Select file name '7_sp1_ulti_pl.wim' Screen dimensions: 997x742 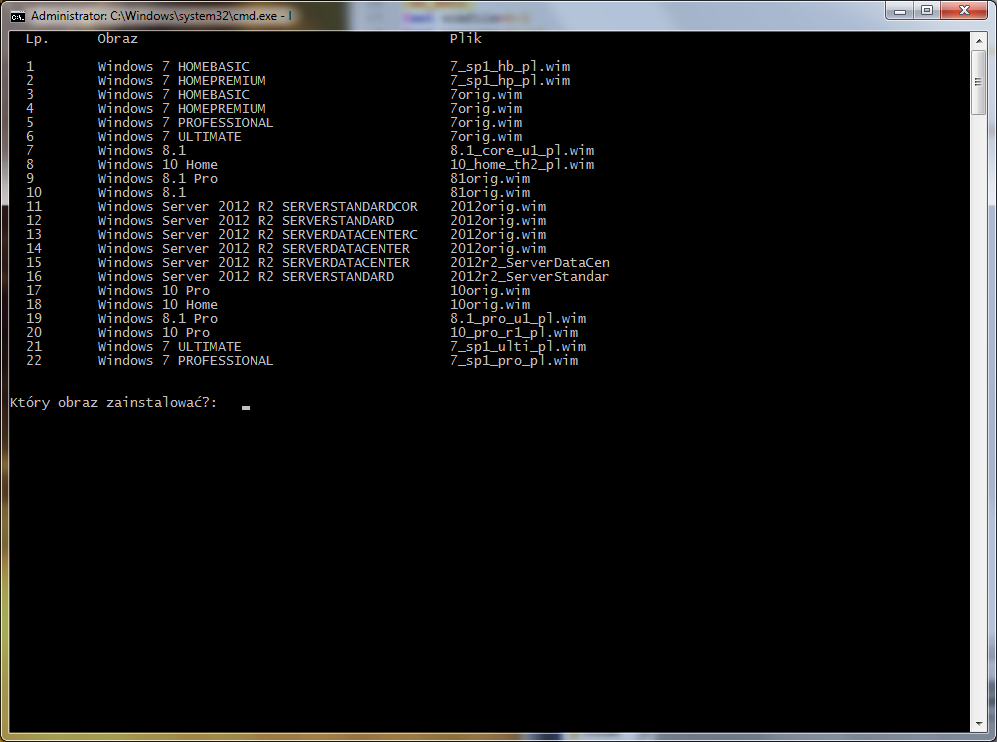518,347
